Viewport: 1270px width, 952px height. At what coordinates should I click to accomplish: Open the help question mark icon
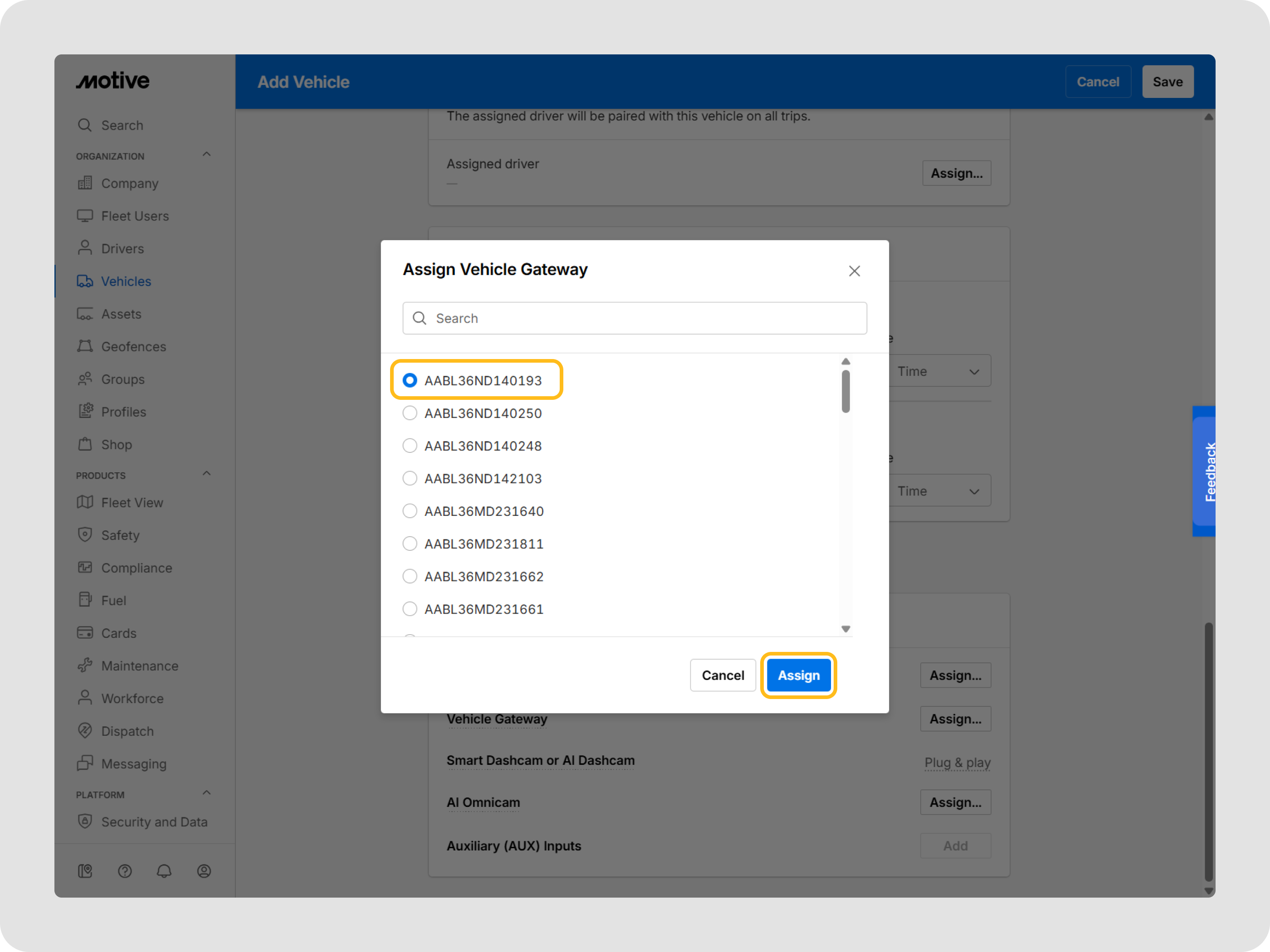(125, 871)
